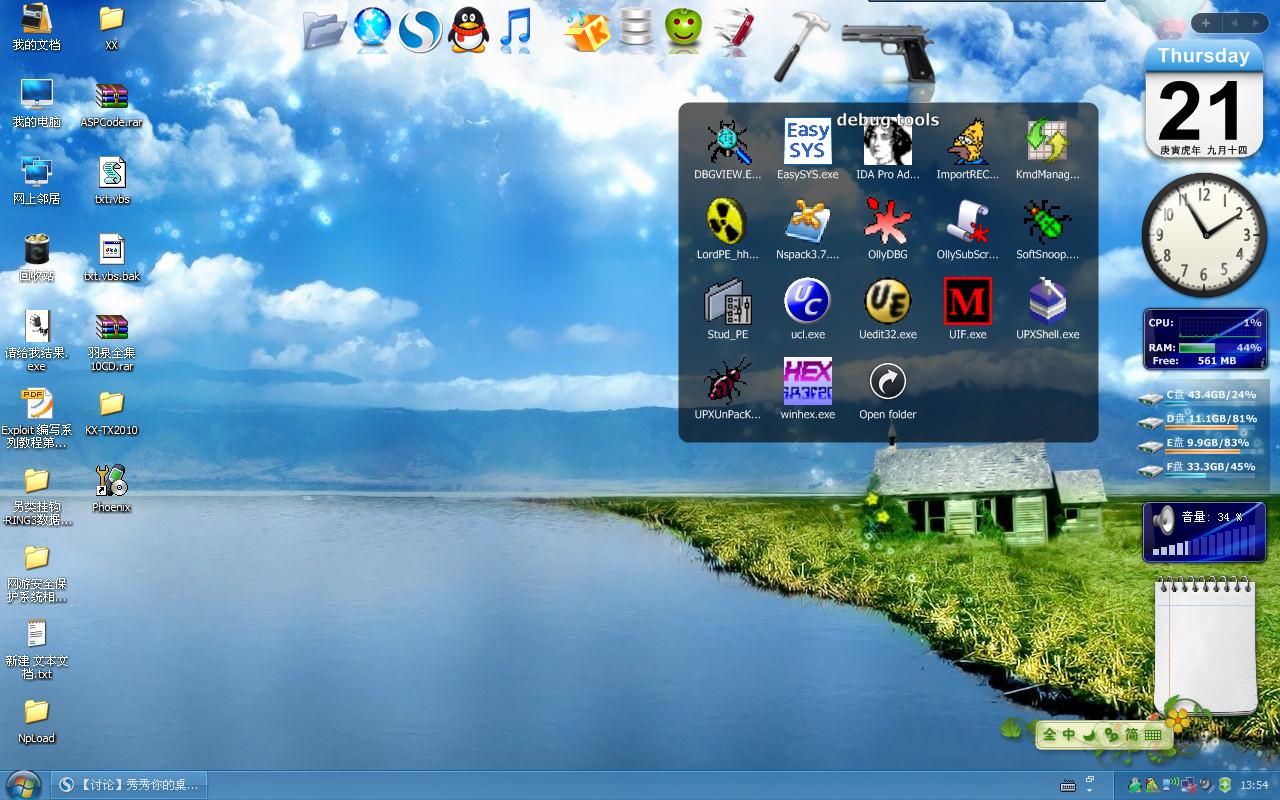
Task: Select the 我的文档 desktop icon
Action: [x=37, y=28]
